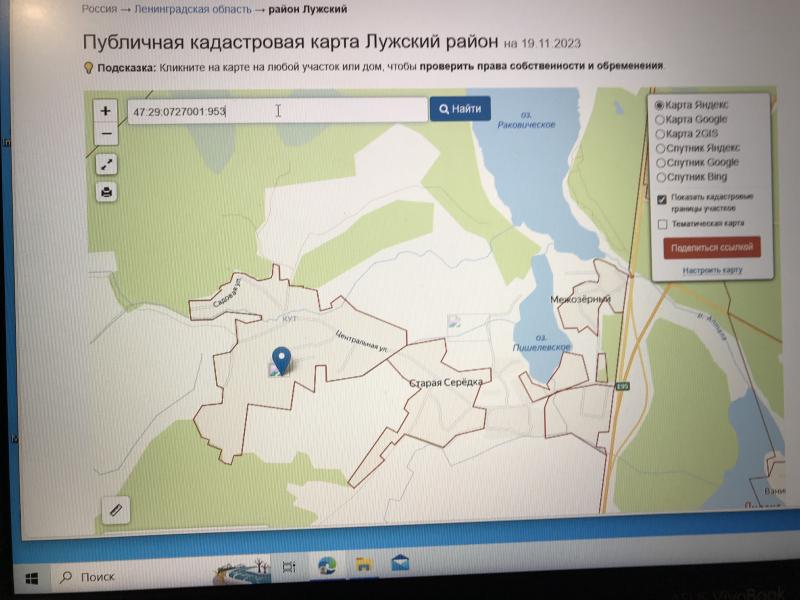Enable Тематическая карта checkbox
This screenshot has width=800, height=600.
[662, 224]
